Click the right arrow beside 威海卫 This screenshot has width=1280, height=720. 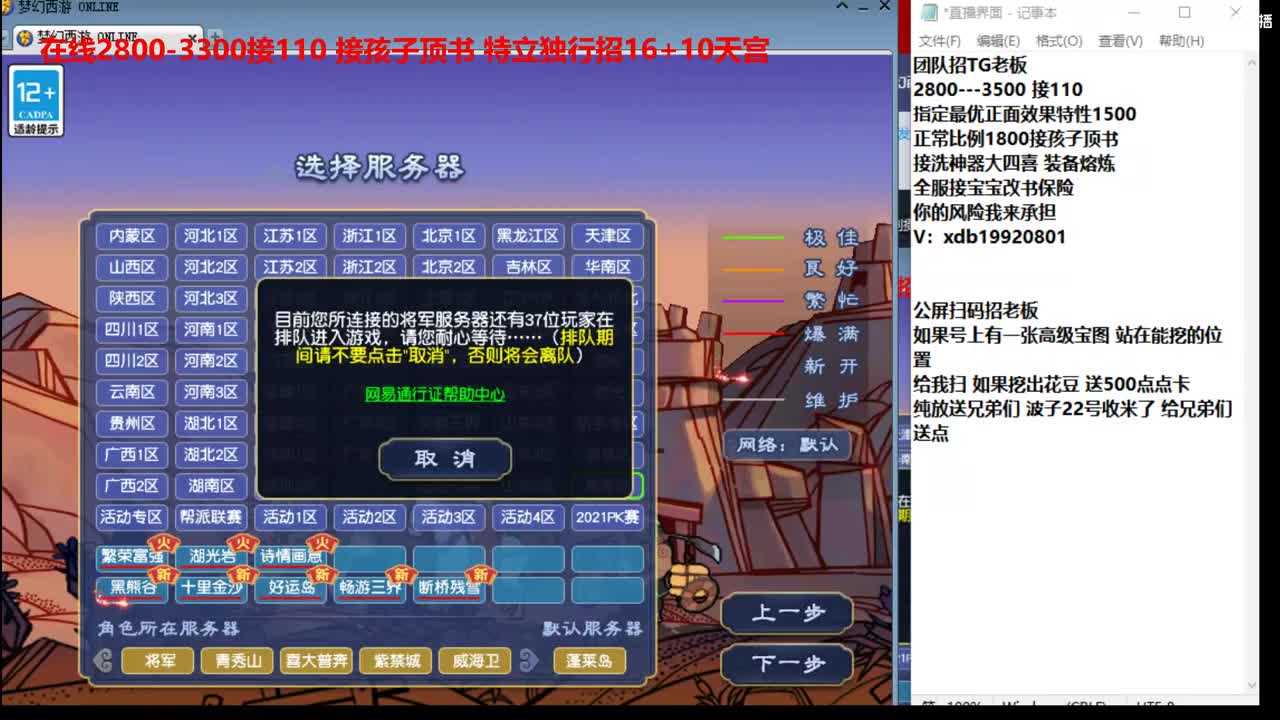[530, 661]
